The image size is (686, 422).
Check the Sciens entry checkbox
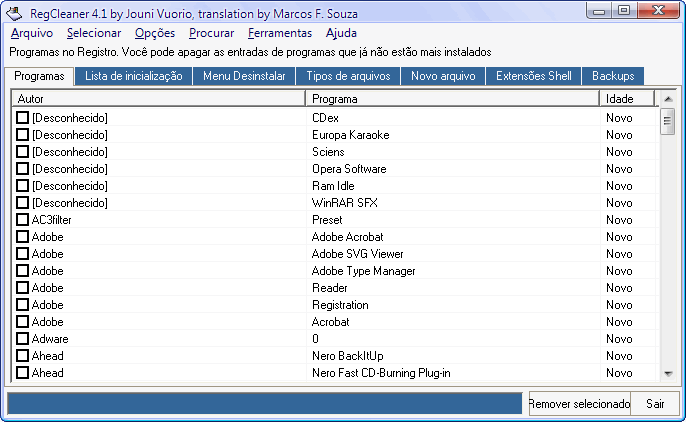coord(22,152)
